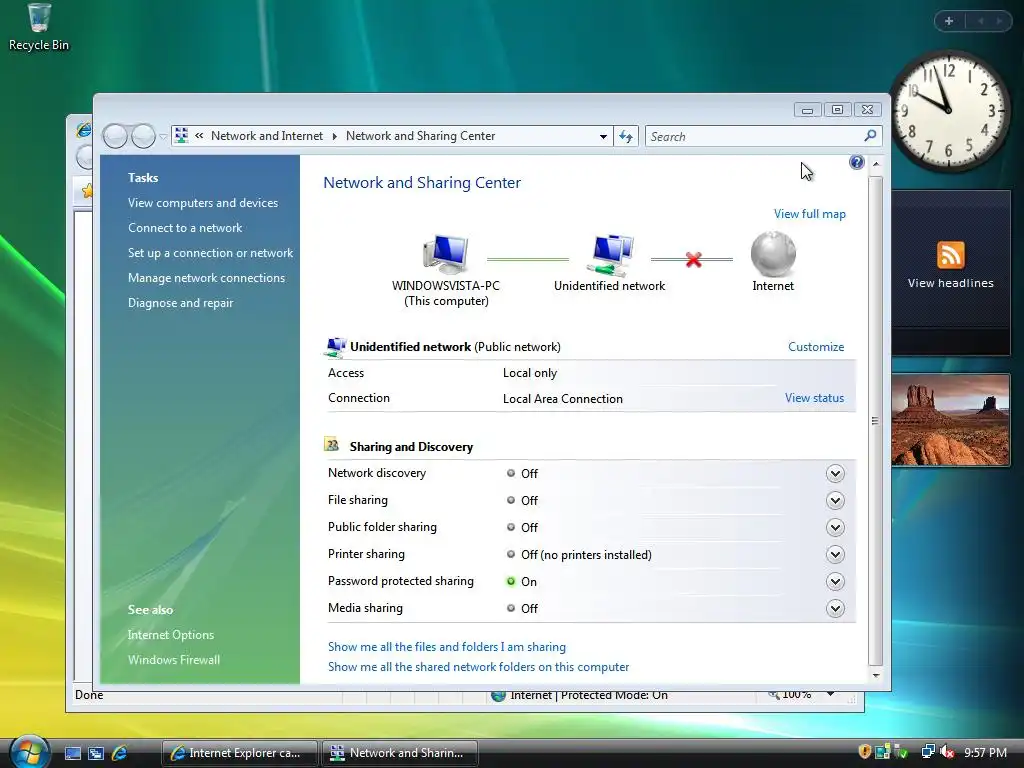Click Network and Internet breadcrumb
Screen dimensions: 1024x768
click(x=266, y=136)
